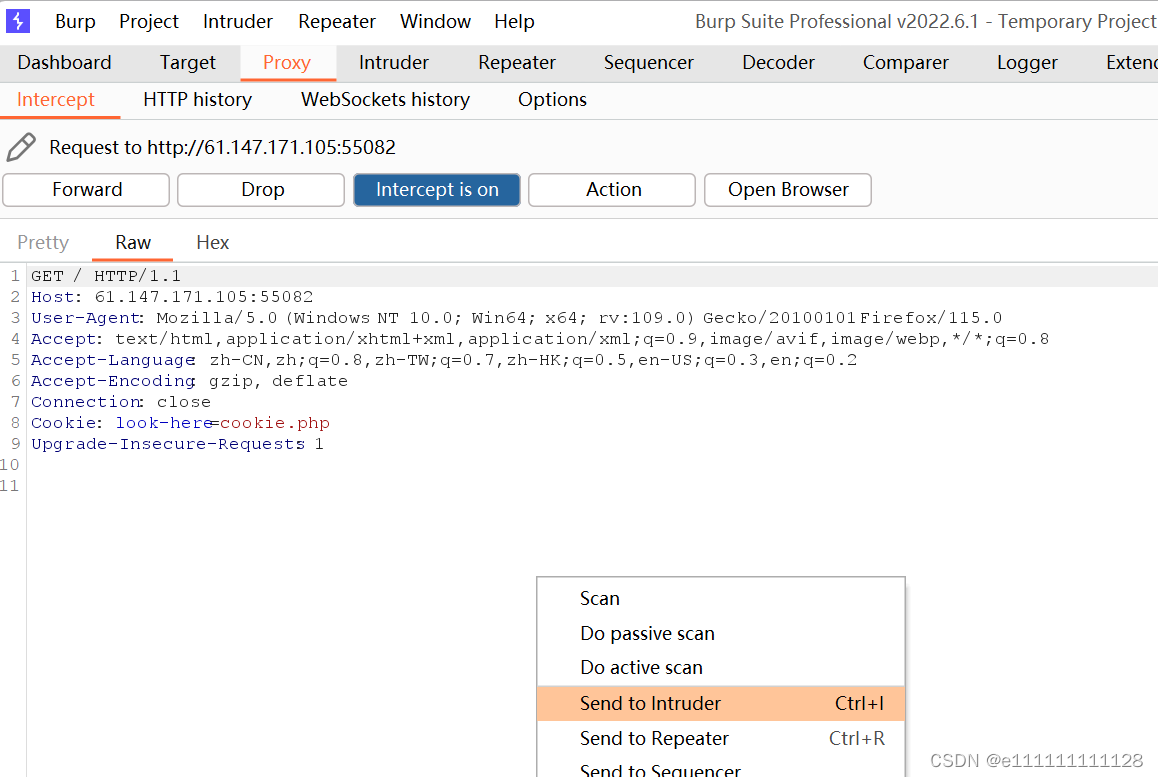This screenshot has width=1158, height=777.
Task: View the request in Hex mode
Action: (x=212, y=242)
